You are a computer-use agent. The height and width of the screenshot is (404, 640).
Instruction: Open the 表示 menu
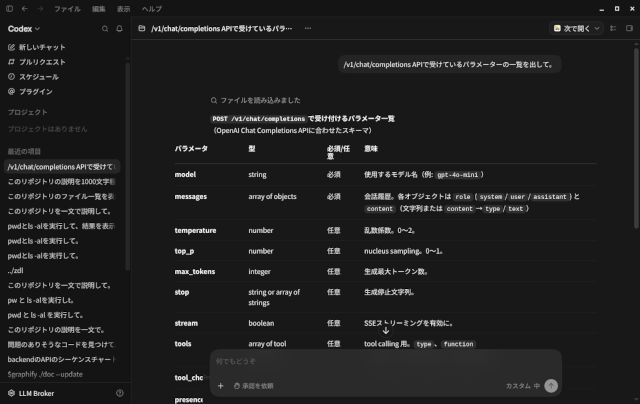123,9
